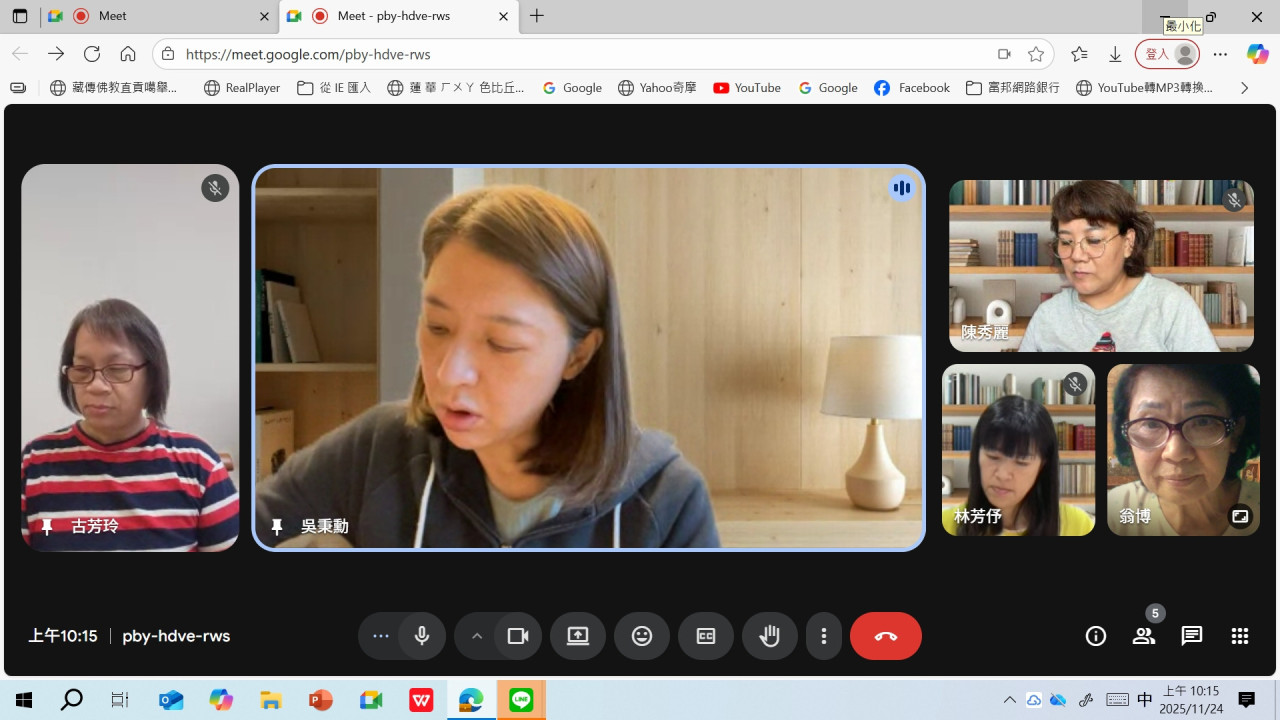1280x720 pixels.
Task: Open the emoji reaction picker
Action: click(642, 636)
